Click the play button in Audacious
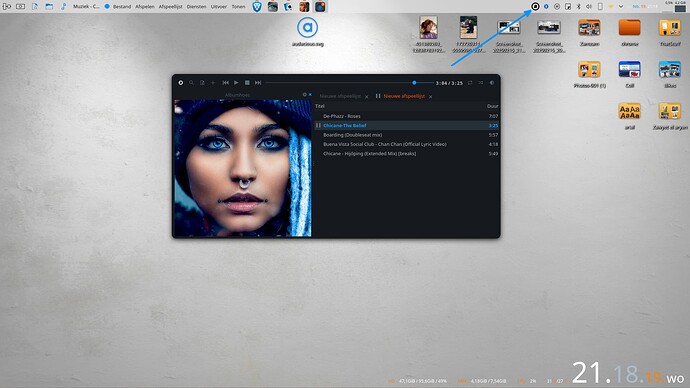Viewport: 690px width, 388px height. 236,83
